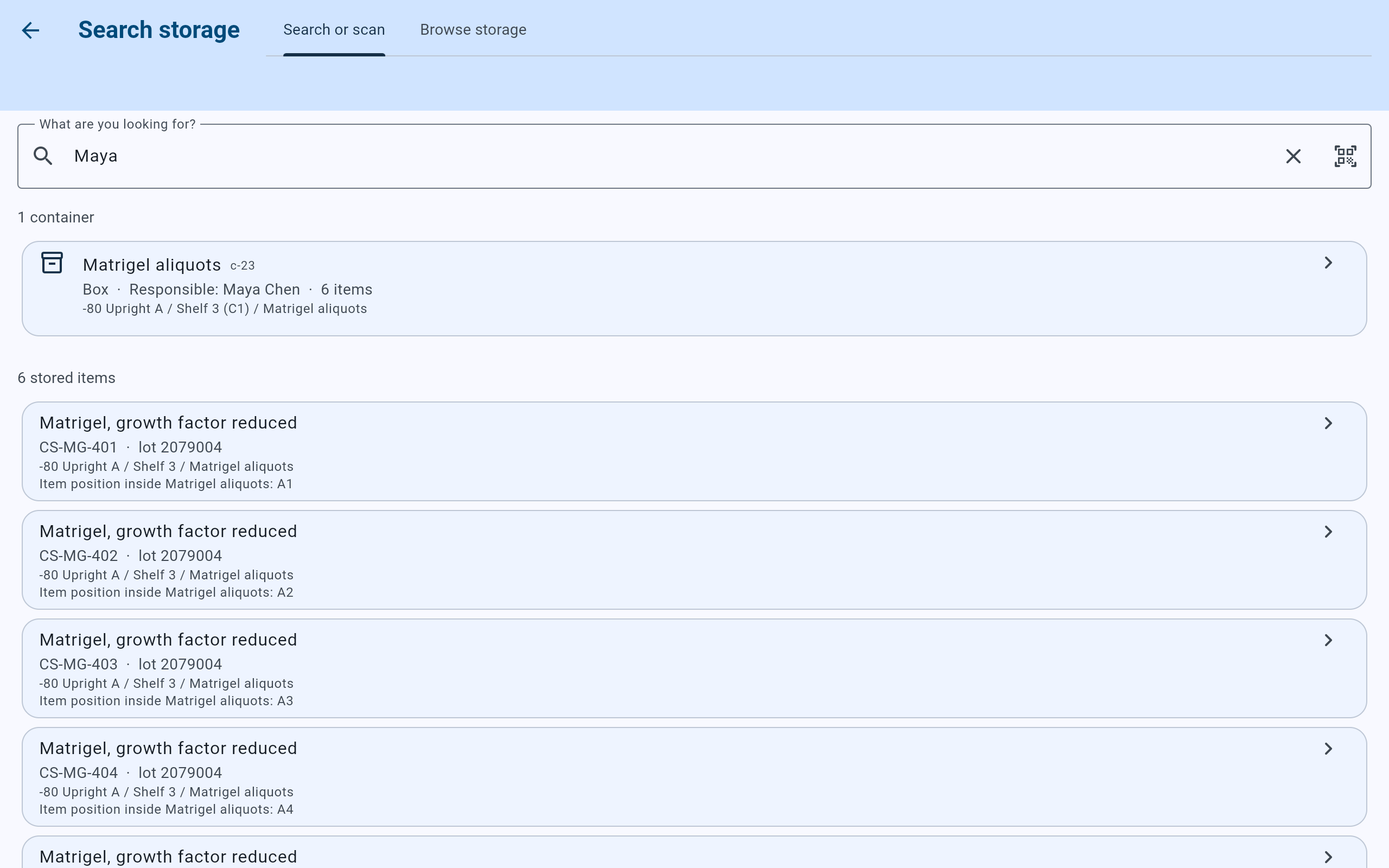Click the '-80 Upright A / Shelf 3 (C1)' path
1389x868 pixels.
click(166, 309)
